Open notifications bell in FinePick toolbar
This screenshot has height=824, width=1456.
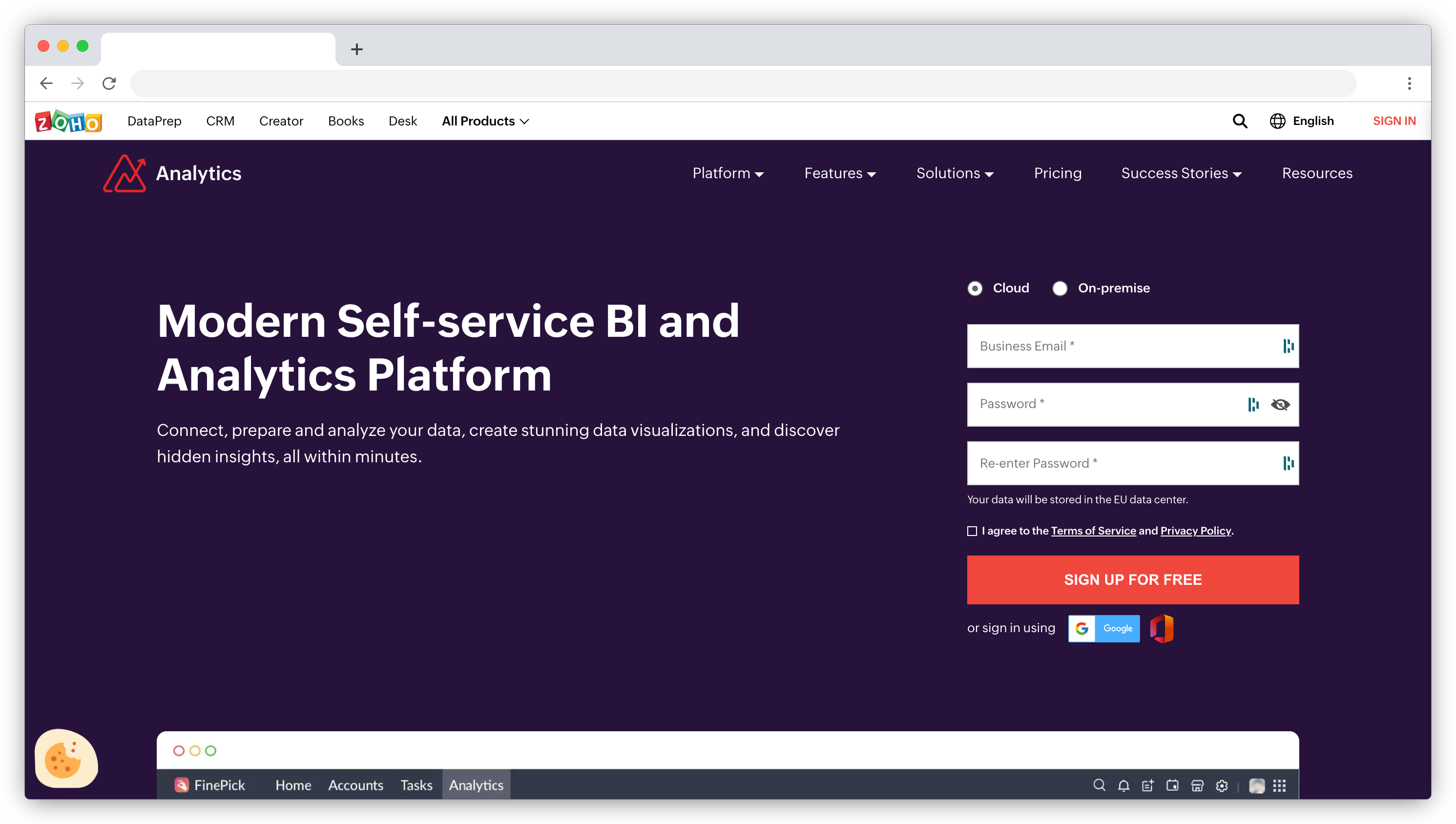coord(1123,785)
